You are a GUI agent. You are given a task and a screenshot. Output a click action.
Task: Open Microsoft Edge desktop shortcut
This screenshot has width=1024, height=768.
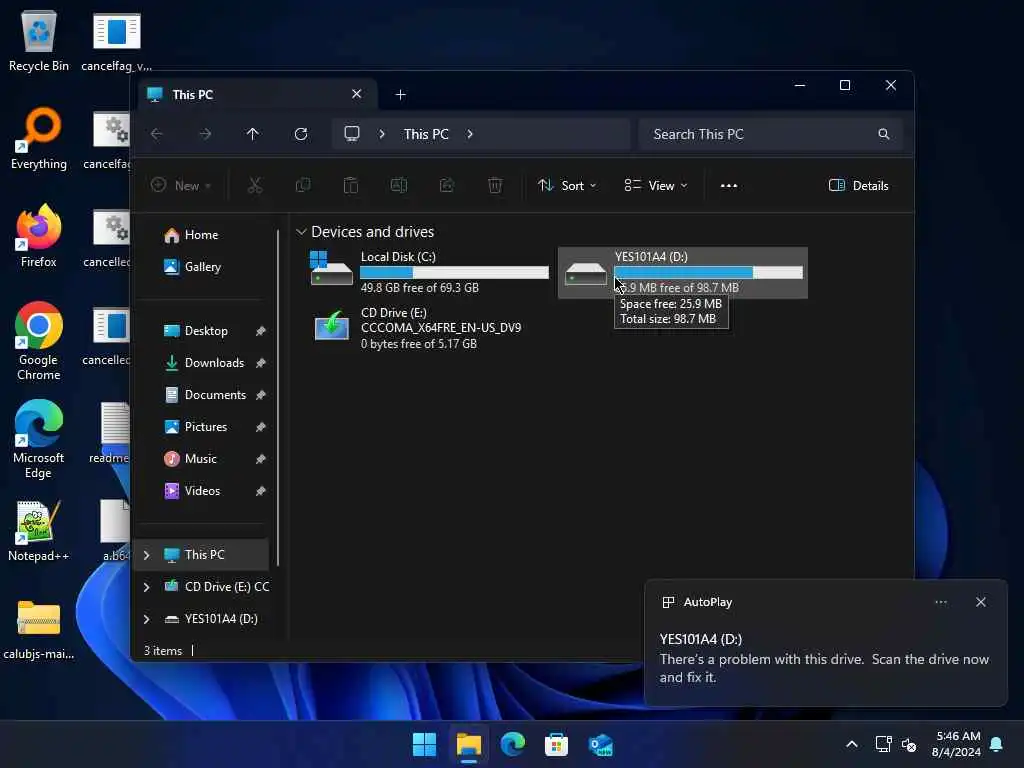pyautogui.click(x=39, y=439)
